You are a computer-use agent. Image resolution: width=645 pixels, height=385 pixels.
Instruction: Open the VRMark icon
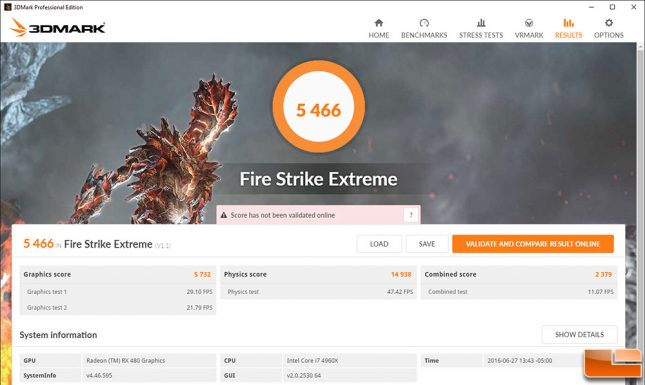pyautogui.click(x=529, y=23)
